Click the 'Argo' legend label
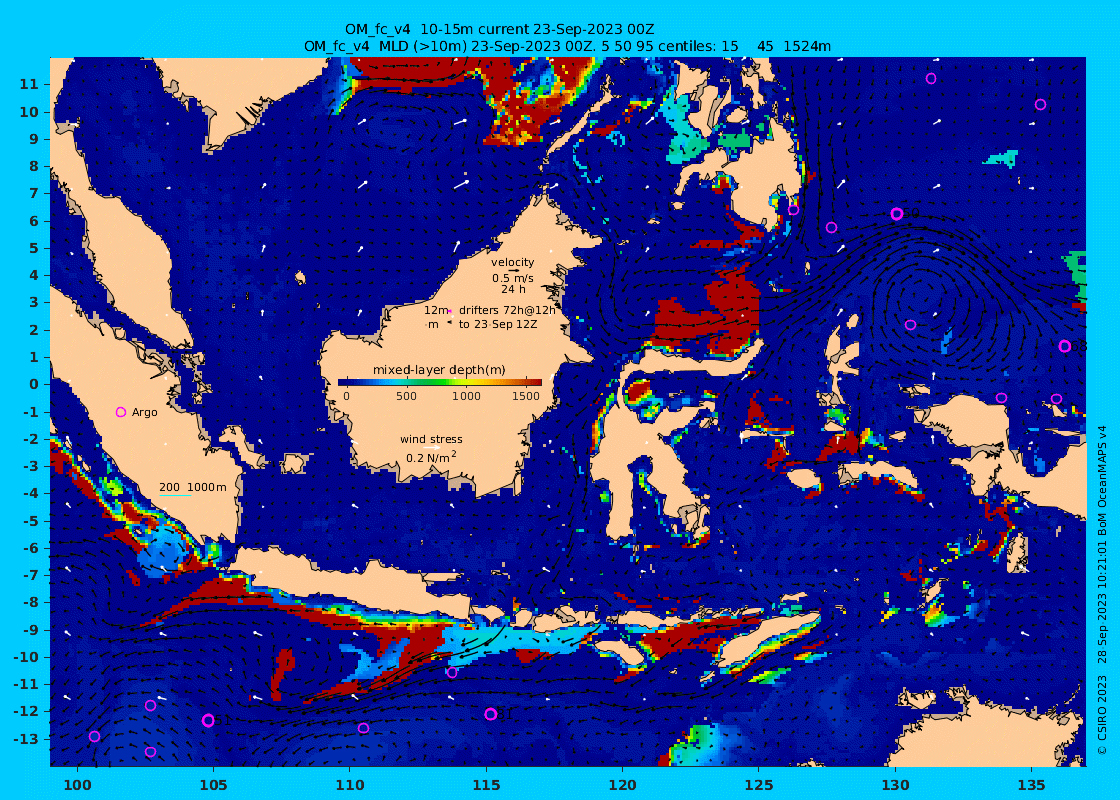The height and width of the screenshot is (800, 1120). [144, 412]
